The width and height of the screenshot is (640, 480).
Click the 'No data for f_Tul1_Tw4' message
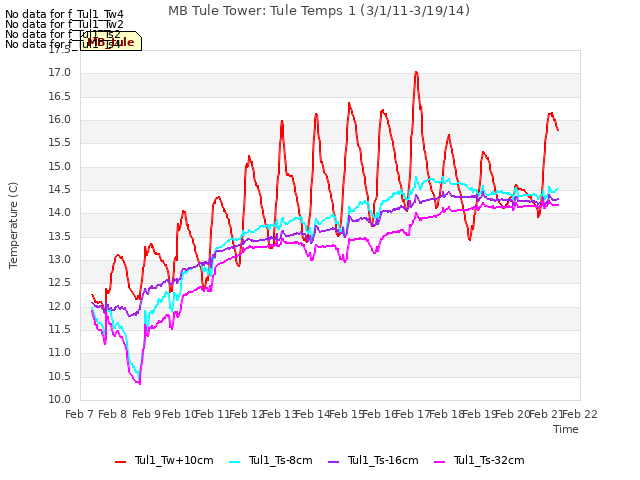pyautogui.click(x=64, y=14)
